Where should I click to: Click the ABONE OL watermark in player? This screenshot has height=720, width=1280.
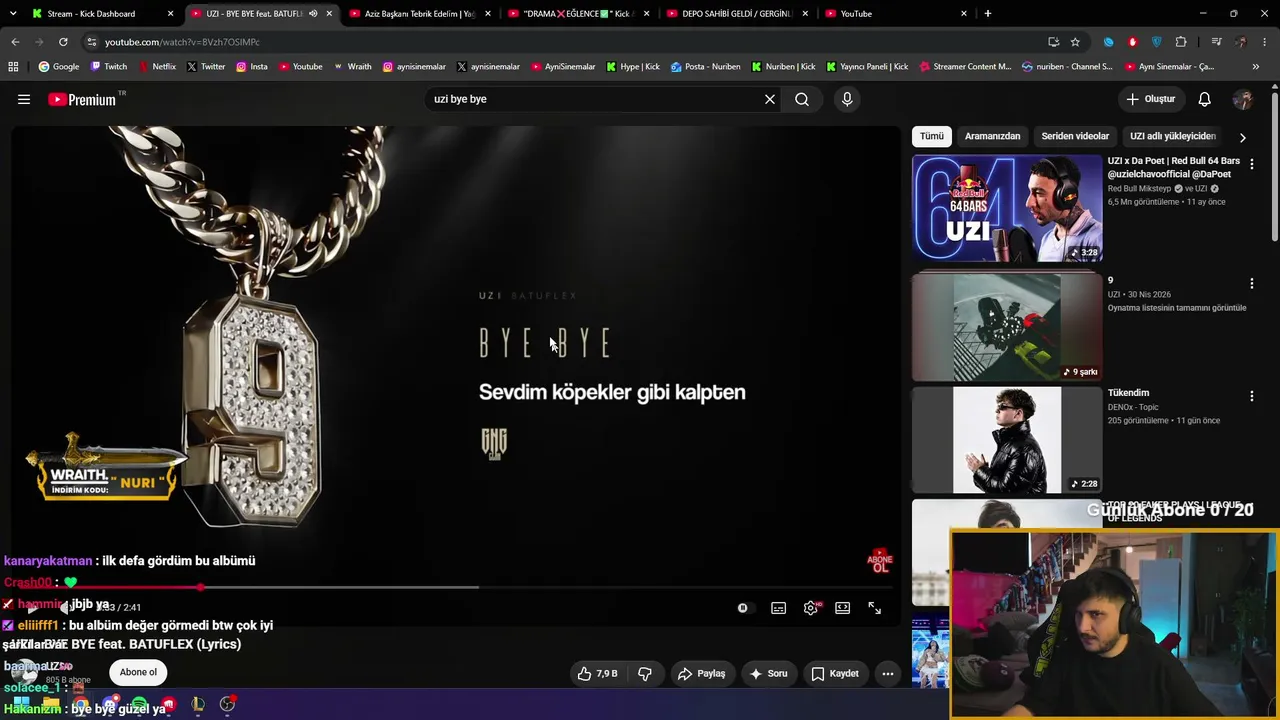879,561
